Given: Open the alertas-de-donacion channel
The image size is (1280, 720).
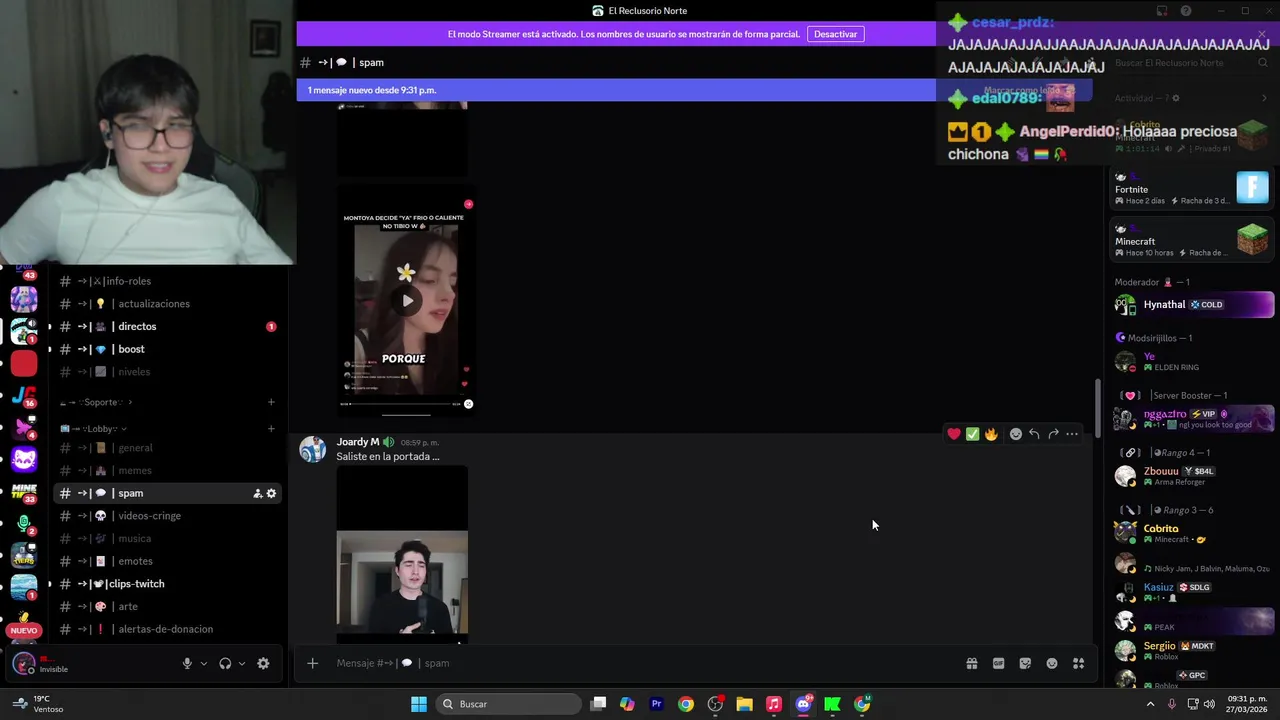Looking at the screenshot, I should [168, 629].
